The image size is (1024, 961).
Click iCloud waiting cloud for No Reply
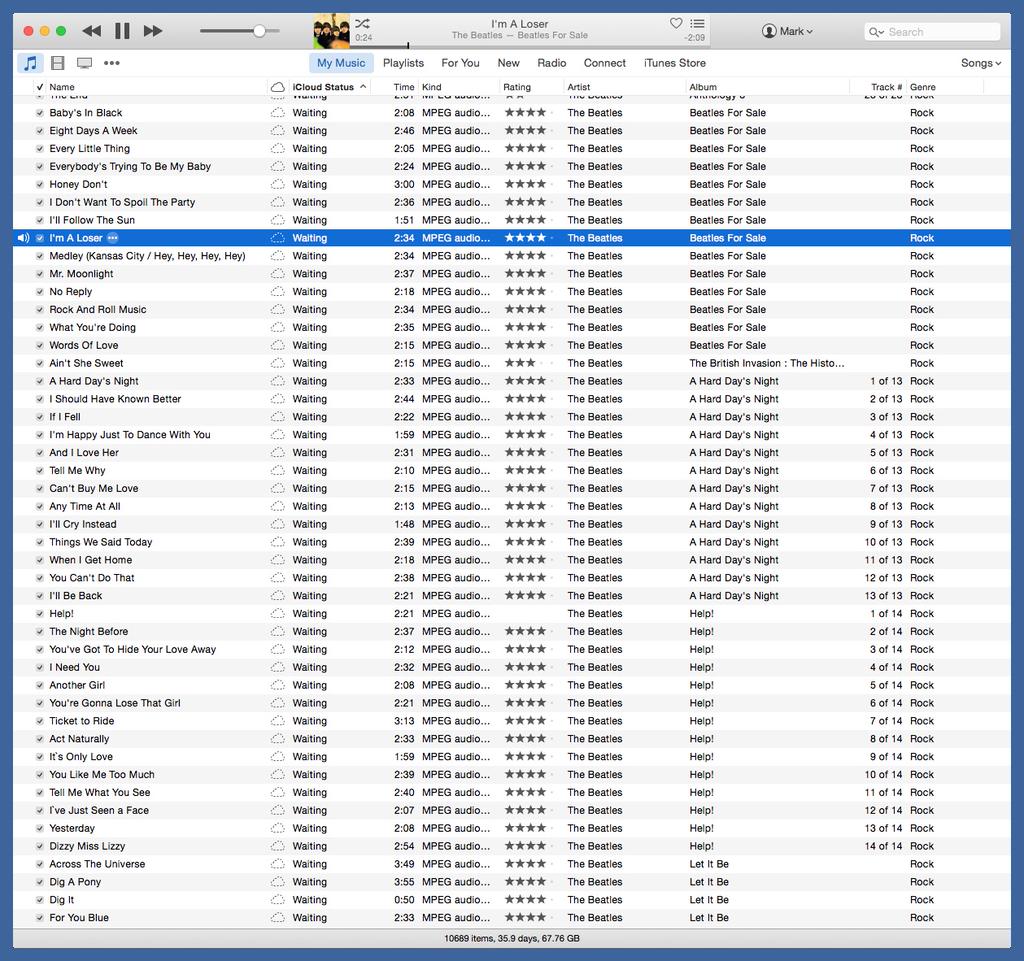pyautogui.click(x=278, y=292)
